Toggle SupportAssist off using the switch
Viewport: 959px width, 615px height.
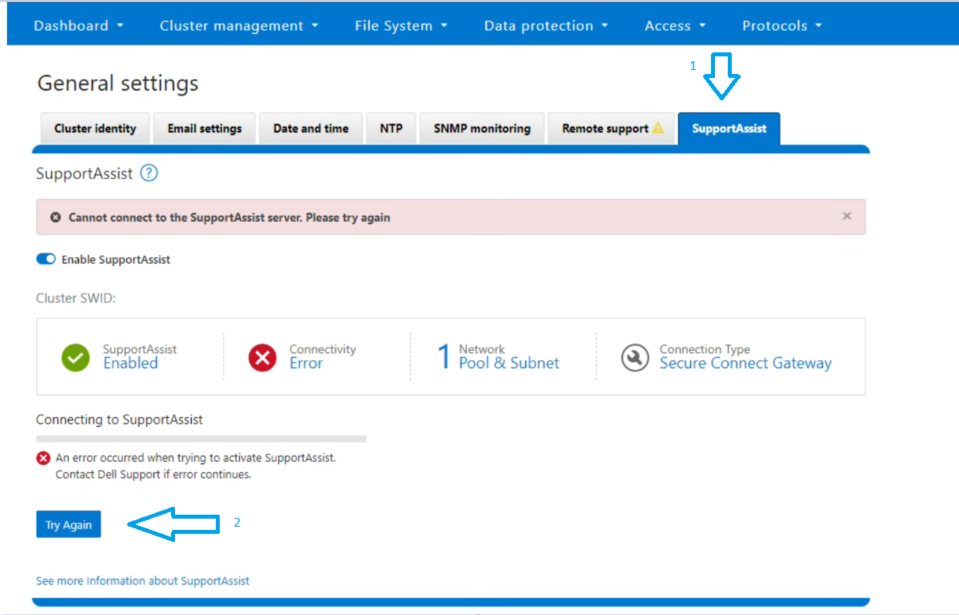tap(45, 258)
